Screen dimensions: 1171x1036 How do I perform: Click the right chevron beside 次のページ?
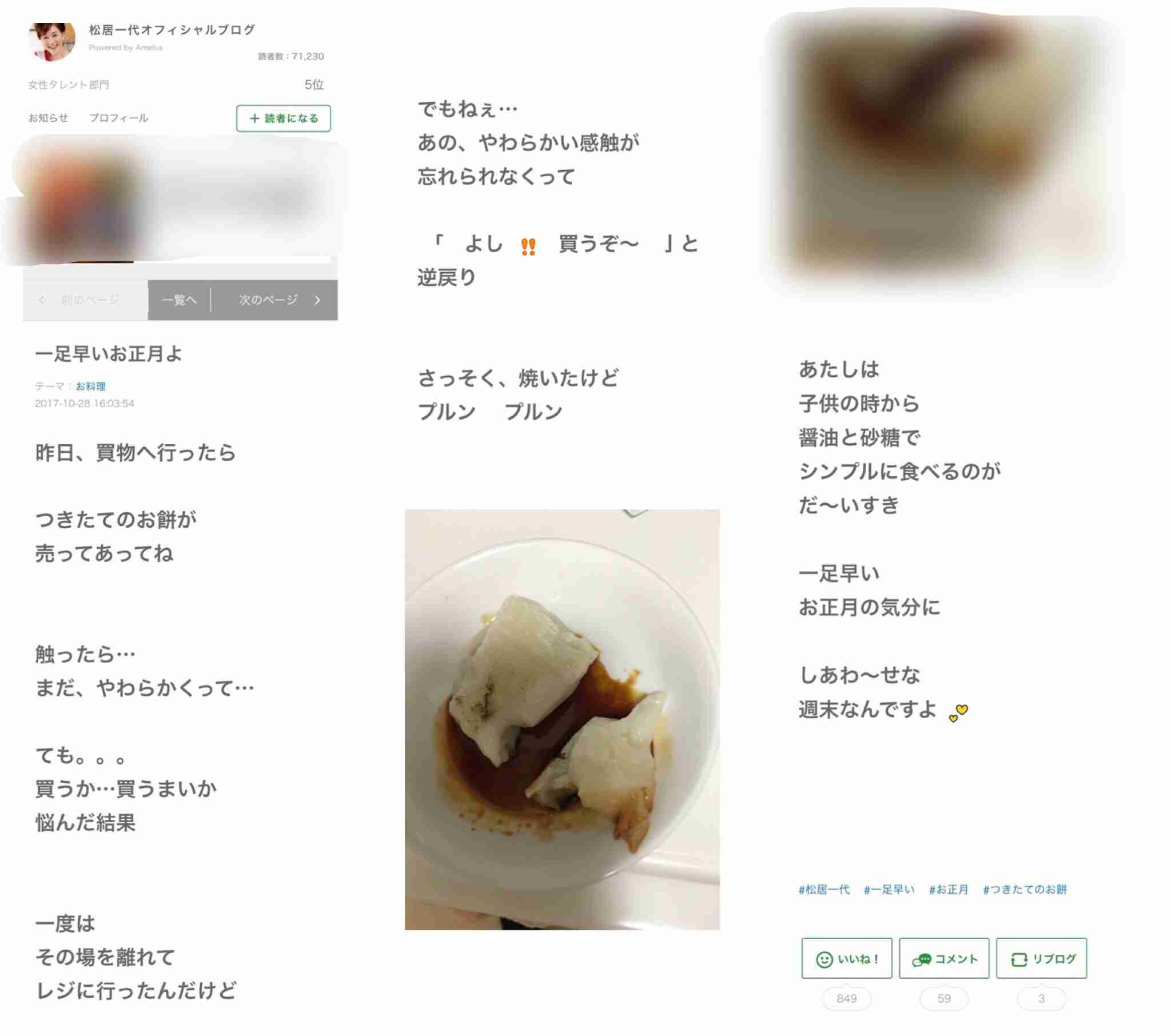[x=317, y=300]
